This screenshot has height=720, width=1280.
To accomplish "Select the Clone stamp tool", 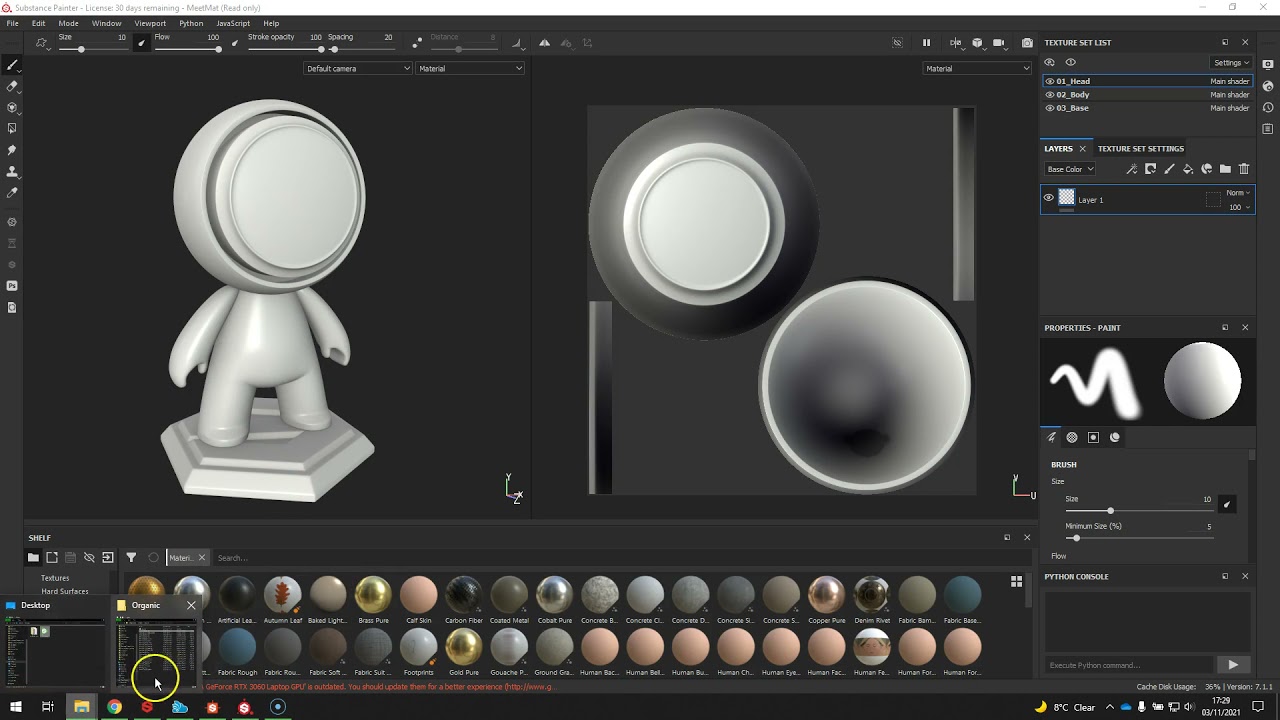I will (x=12, y=171).
